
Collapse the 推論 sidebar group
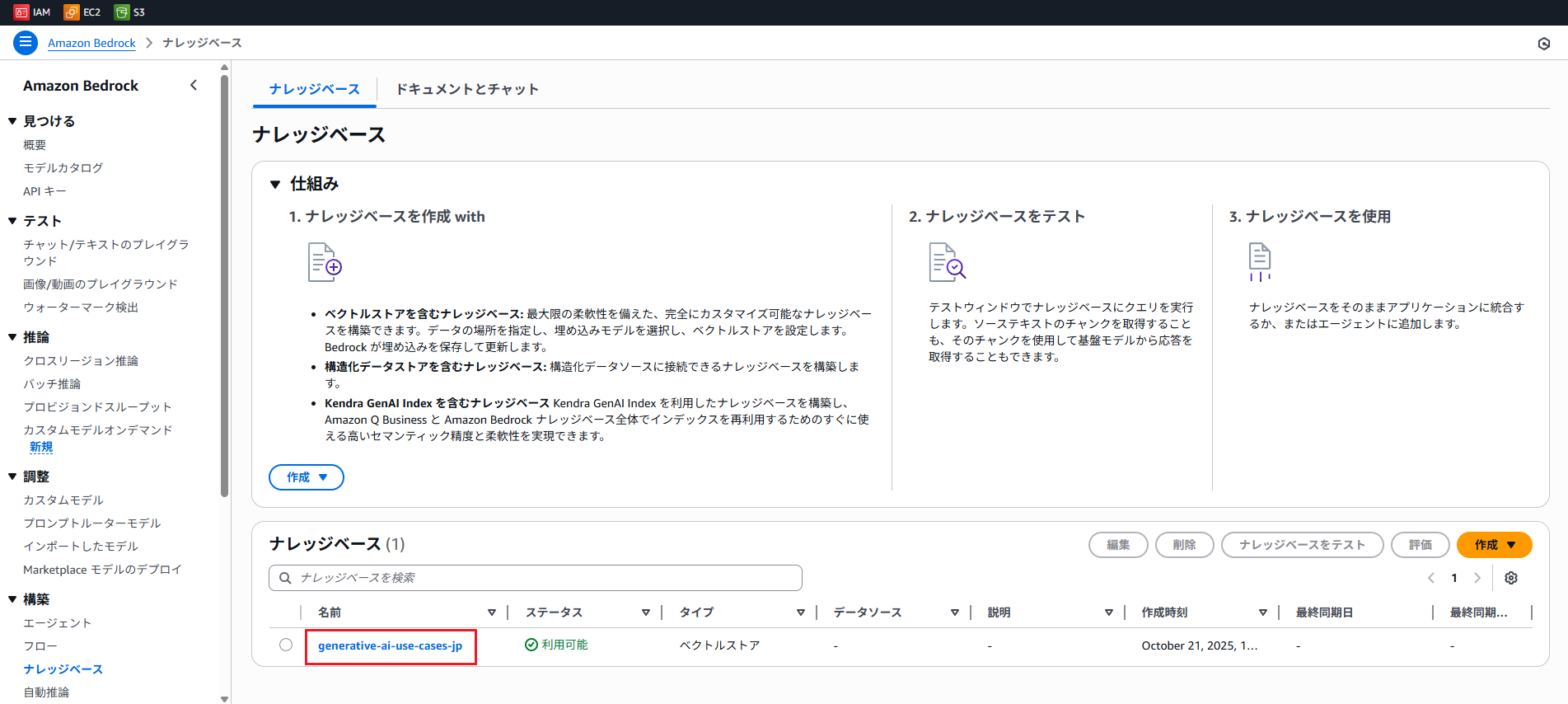click(12, 337)
